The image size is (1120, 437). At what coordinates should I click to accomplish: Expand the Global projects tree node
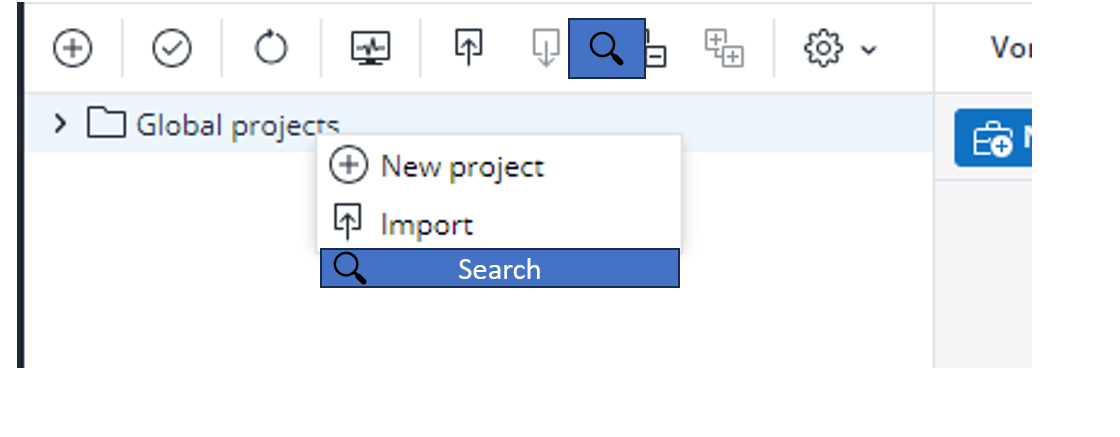tap(61, 124)
